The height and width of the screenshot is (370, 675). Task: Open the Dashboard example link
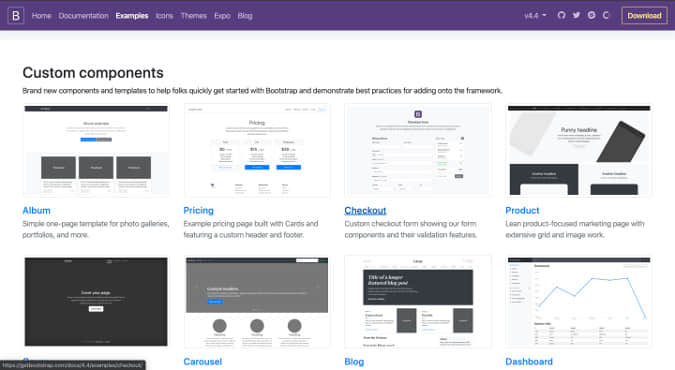click(529, 361)
